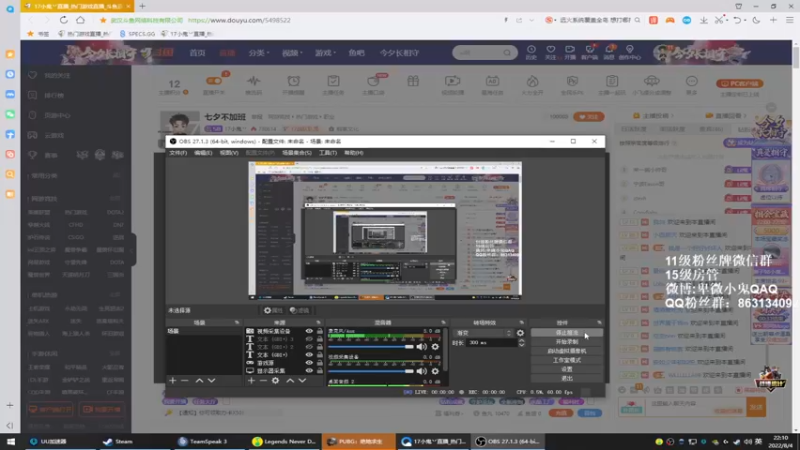Toggle lock on 视频采集设备 source

(320, 331)
